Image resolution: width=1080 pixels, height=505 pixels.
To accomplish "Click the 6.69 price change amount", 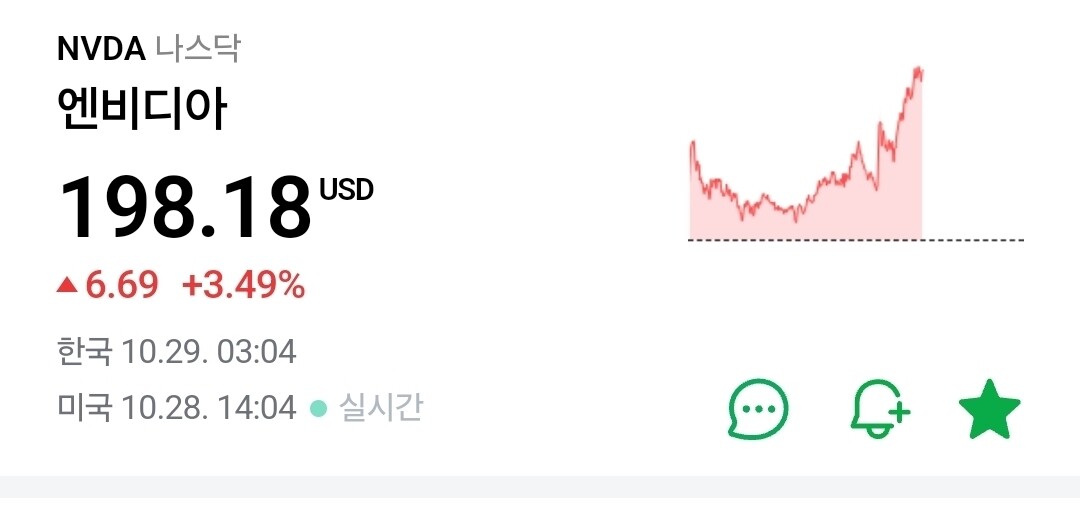I will [x=122, y=286].
